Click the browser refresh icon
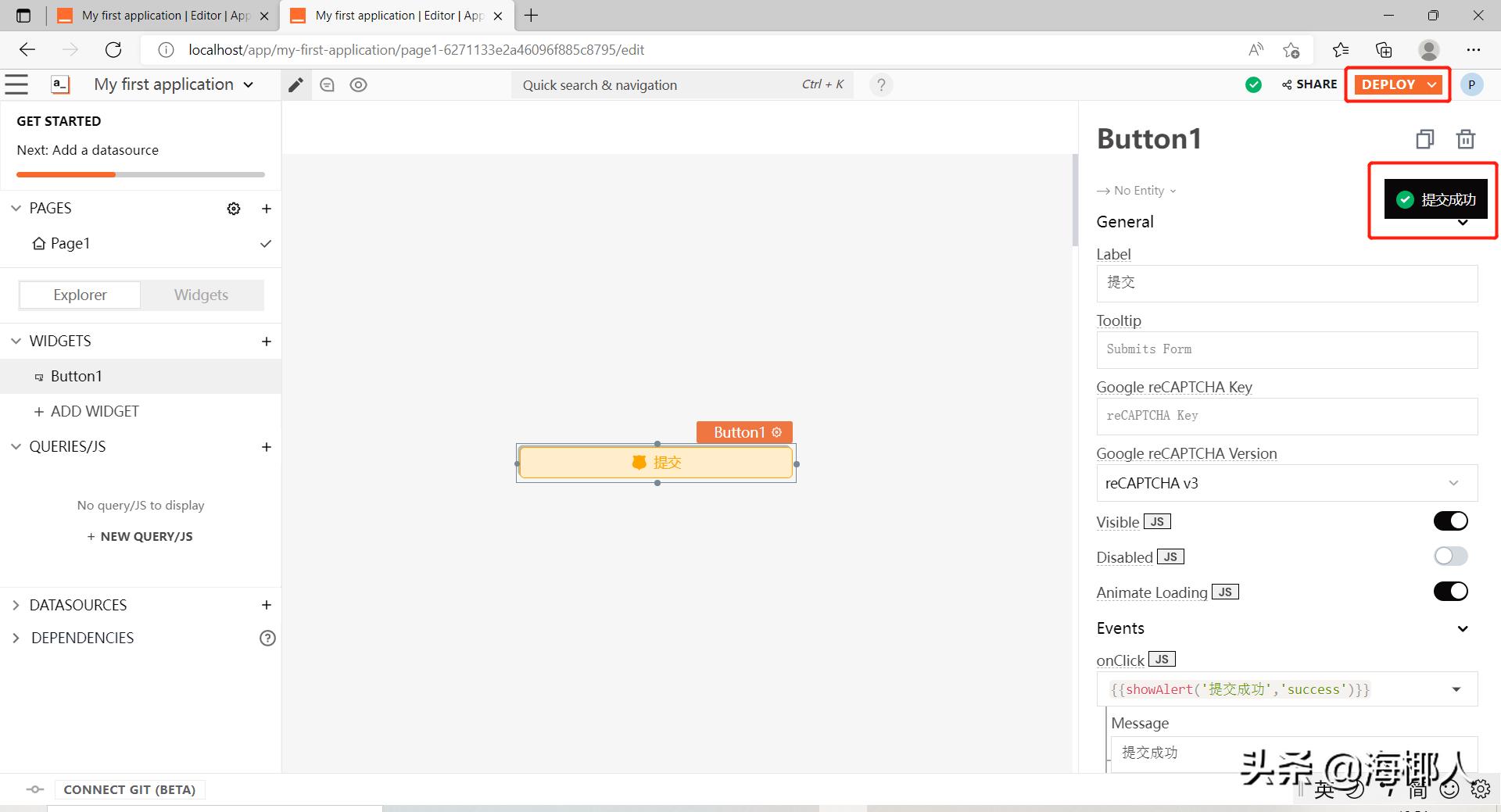 click(x=113, y=50)
